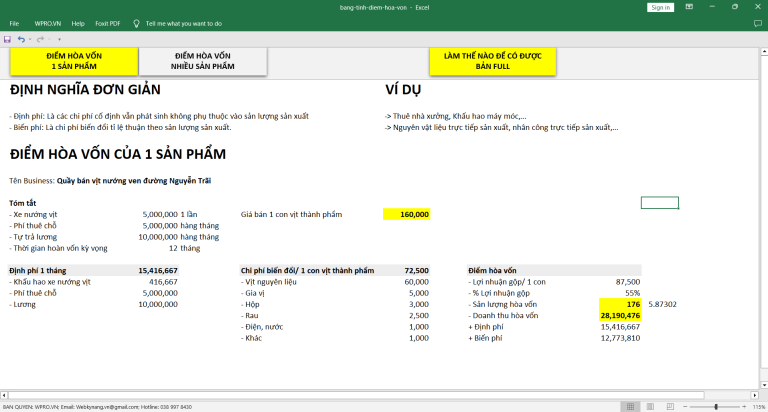Click the Tell me what you want to do box
This screenshot has width=768, height=412.
tap(183, 22)
